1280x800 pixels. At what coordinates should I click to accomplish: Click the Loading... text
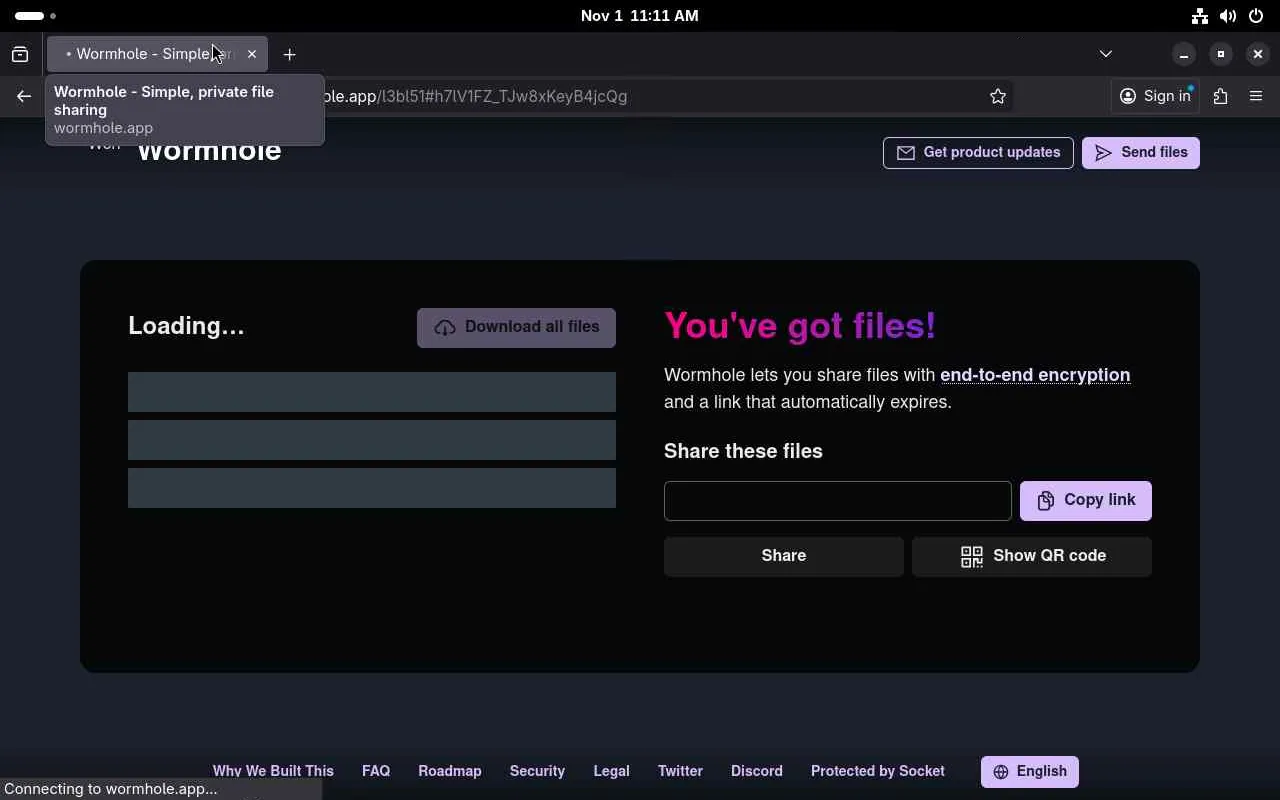point(186,326)
